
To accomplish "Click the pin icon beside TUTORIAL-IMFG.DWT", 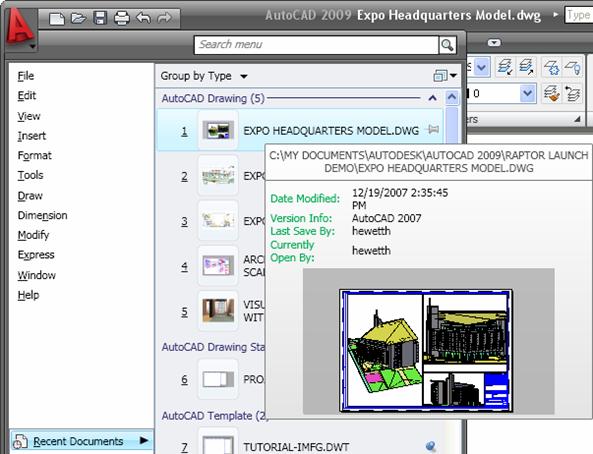I will click(431, 446).
